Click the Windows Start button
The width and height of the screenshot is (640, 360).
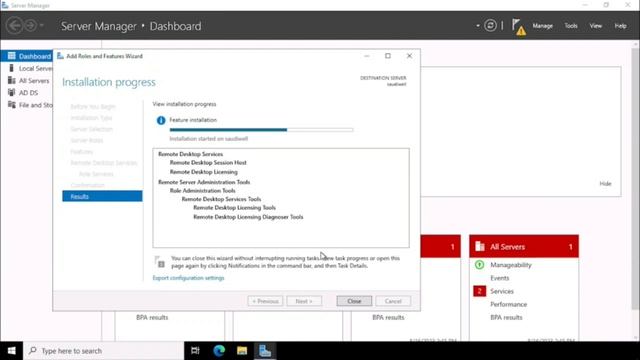(x=11, y=351)
